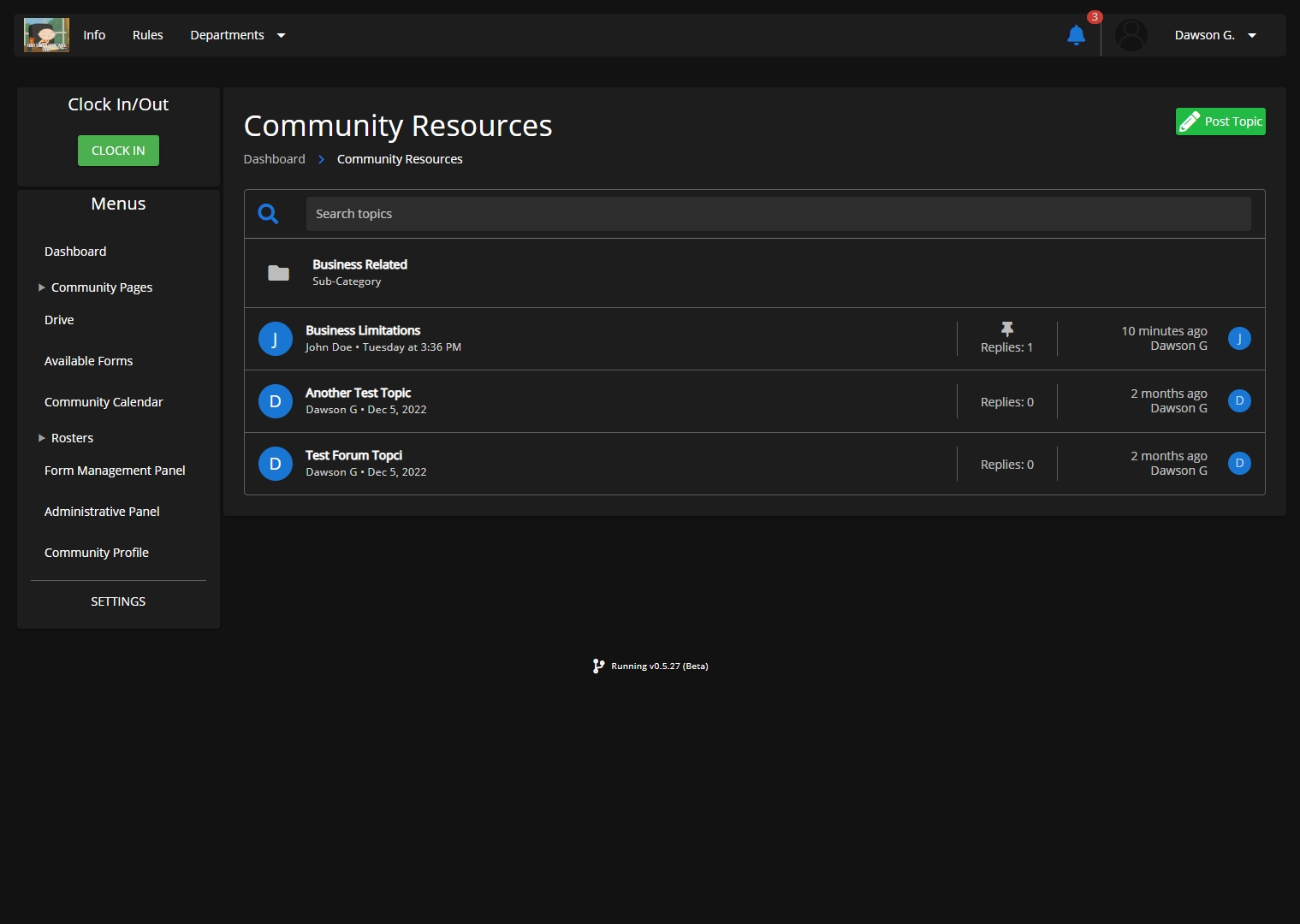Click the site logo image
Screen dimensions: 1300x924
46,35
